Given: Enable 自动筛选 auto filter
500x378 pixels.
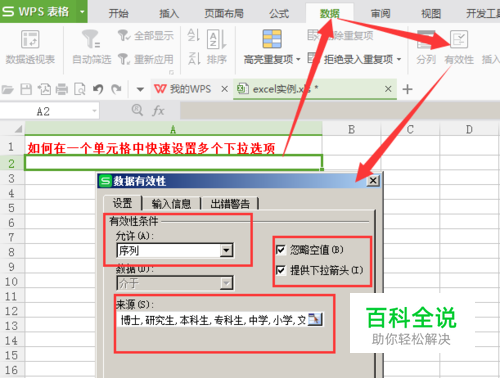Looking at the screenshot, I should coord(91,47).
